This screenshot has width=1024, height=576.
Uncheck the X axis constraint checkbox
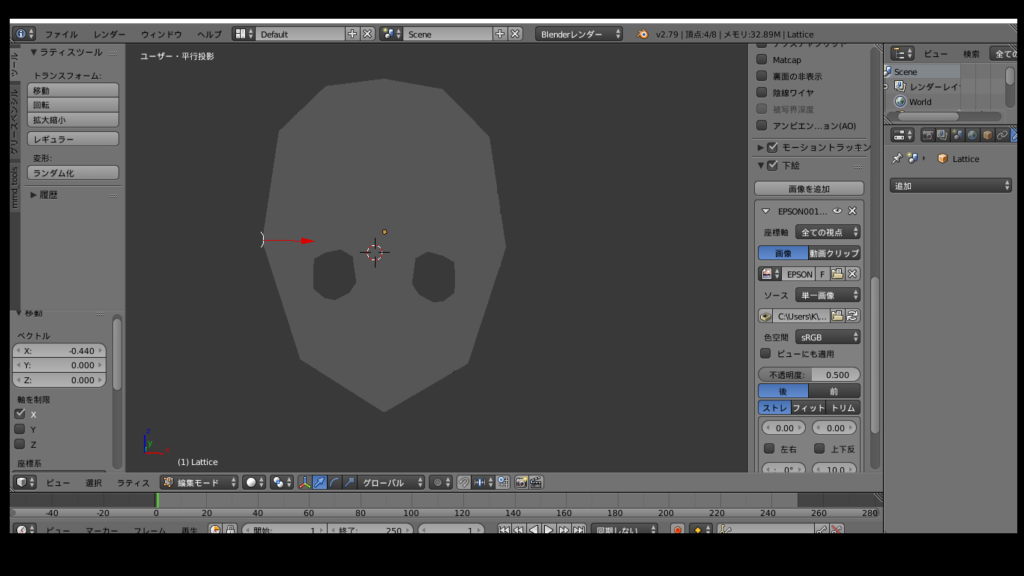tap(20, 413)
